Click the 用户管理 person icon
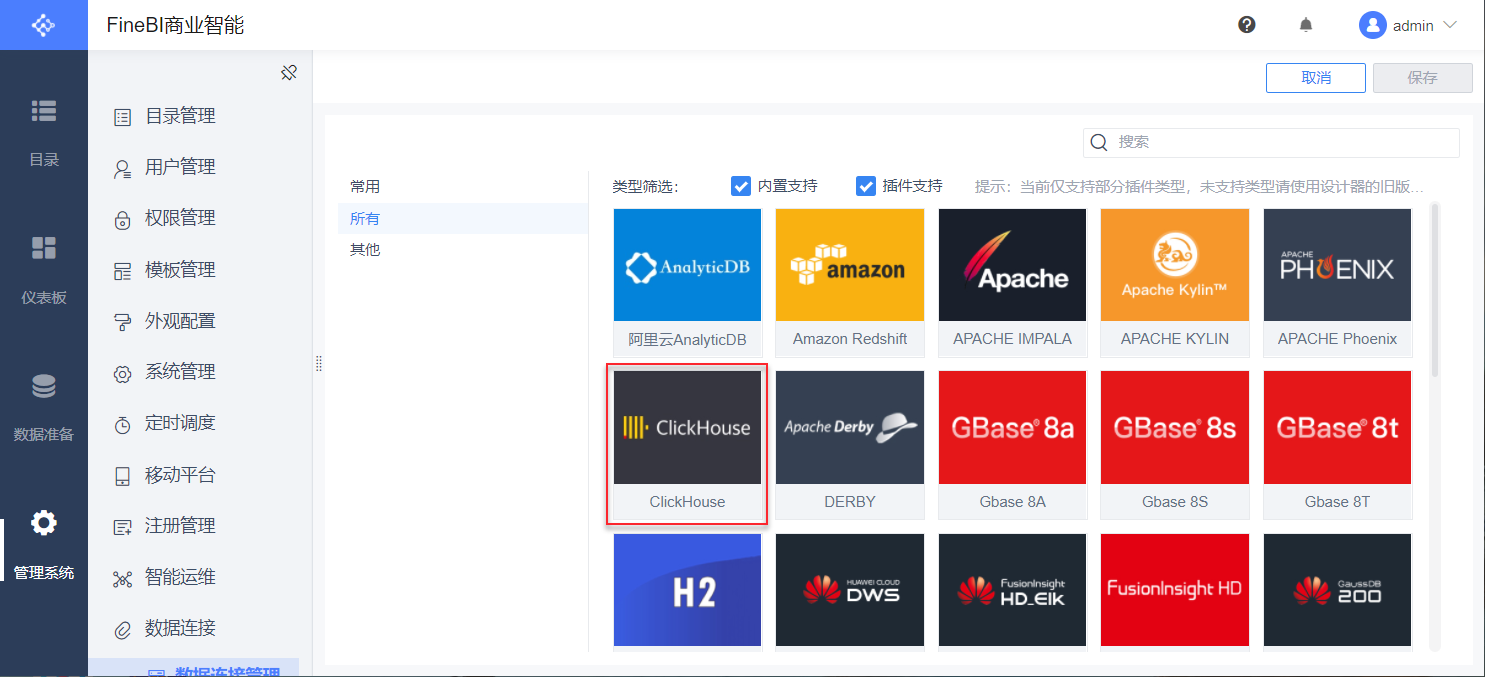This screenshot has width=1485, height=677. pyautogui.click(x=123, y=168)
